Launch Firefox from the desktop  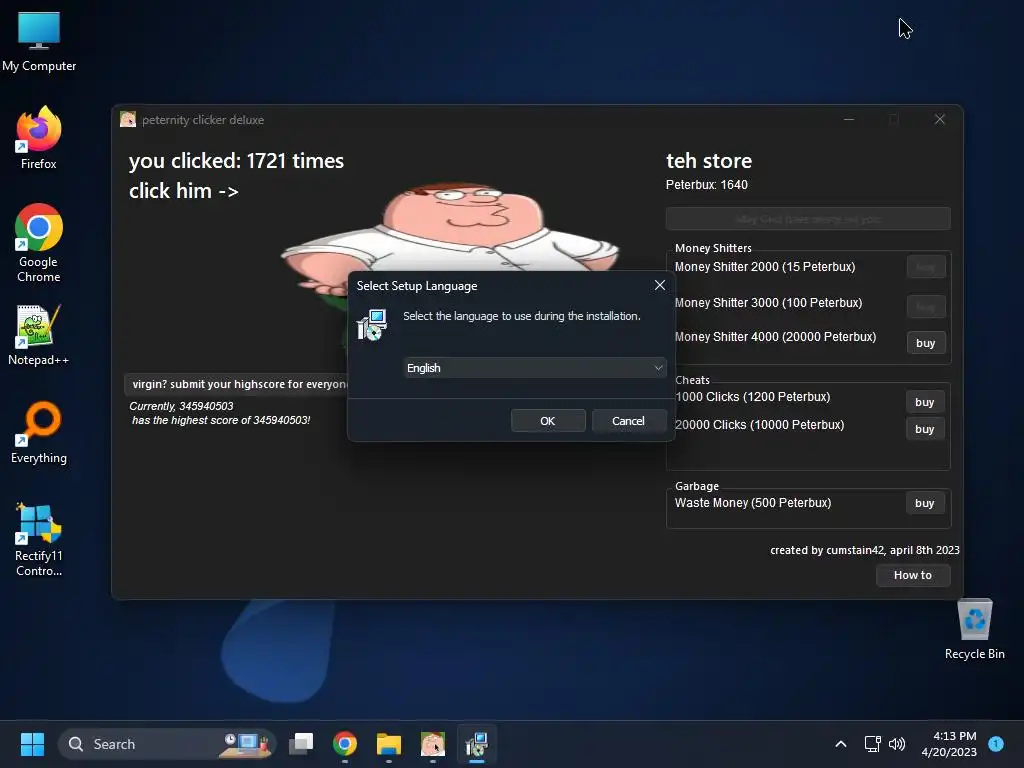click(39, 138)
